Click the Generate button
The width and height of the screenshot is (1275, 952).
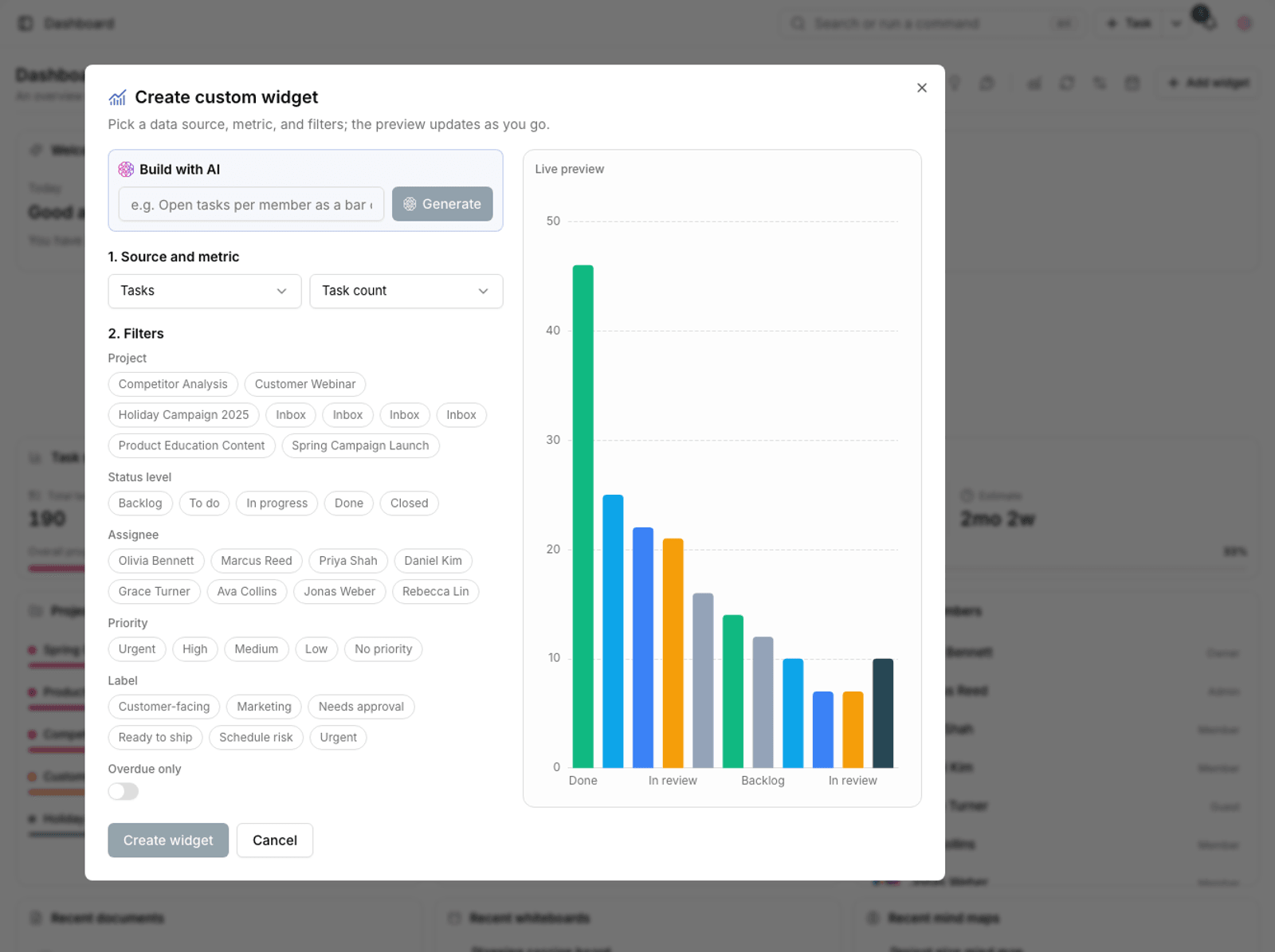pyautogui.click(x=442, y=204)
